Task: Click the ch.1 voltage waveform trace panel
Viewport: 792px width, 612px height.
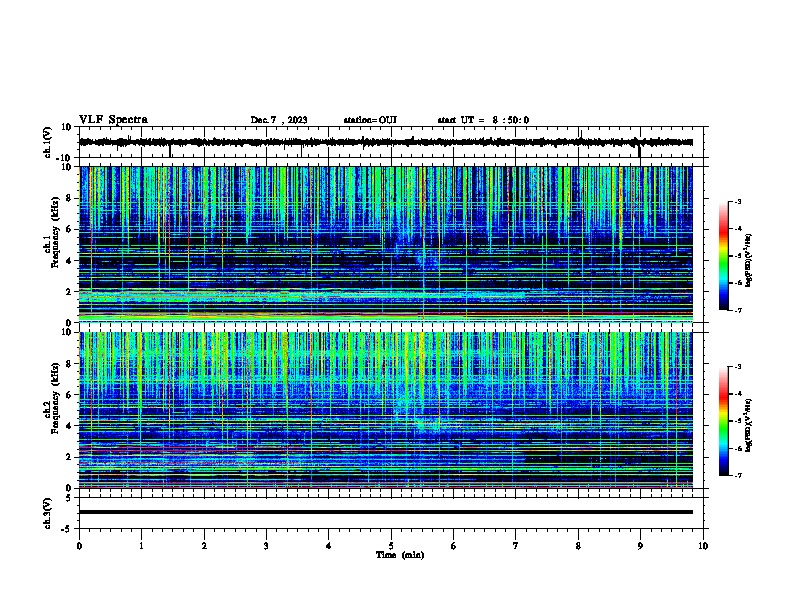Action: coord(393,142)
